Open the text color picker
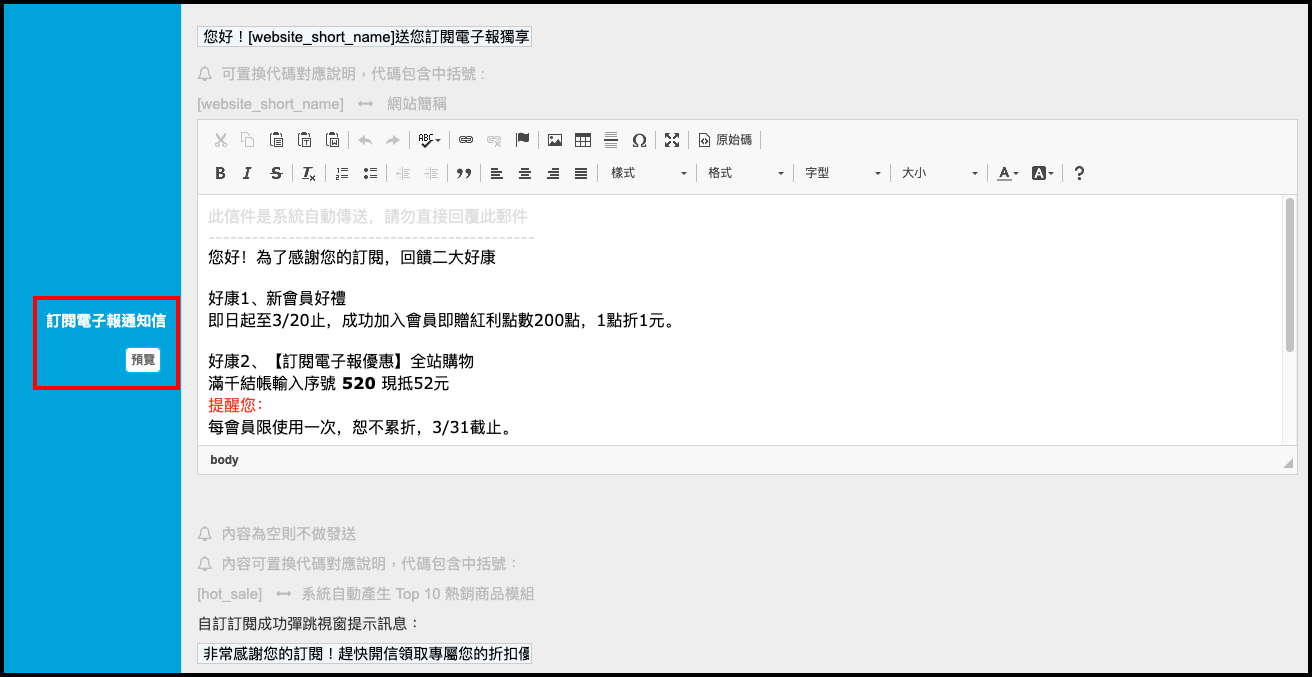Image resolution: width=1312 pixels, height=677 pixels. pyautogui.click(x=1008, y=173)
